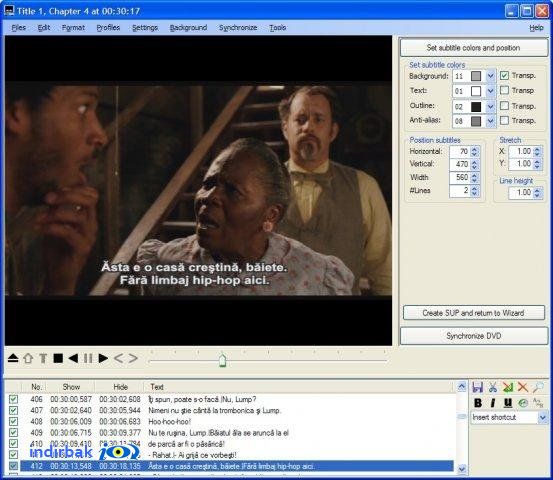Open the Tools menu
The height and width of the screenshot is (480, 553).
(x=278, y=28)
